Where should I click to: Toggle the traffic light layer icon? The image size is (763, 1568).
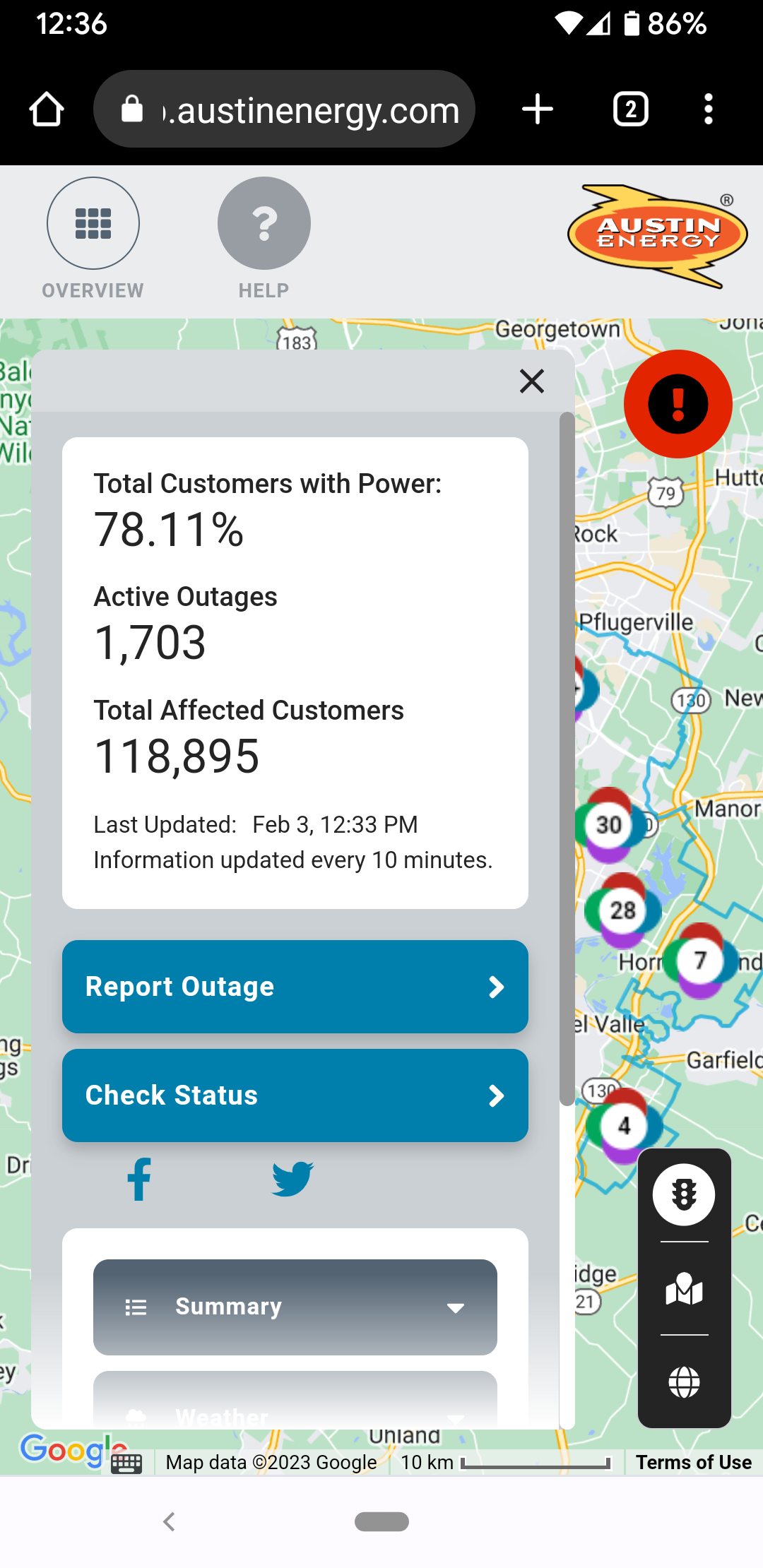[x=683, y=1195]
